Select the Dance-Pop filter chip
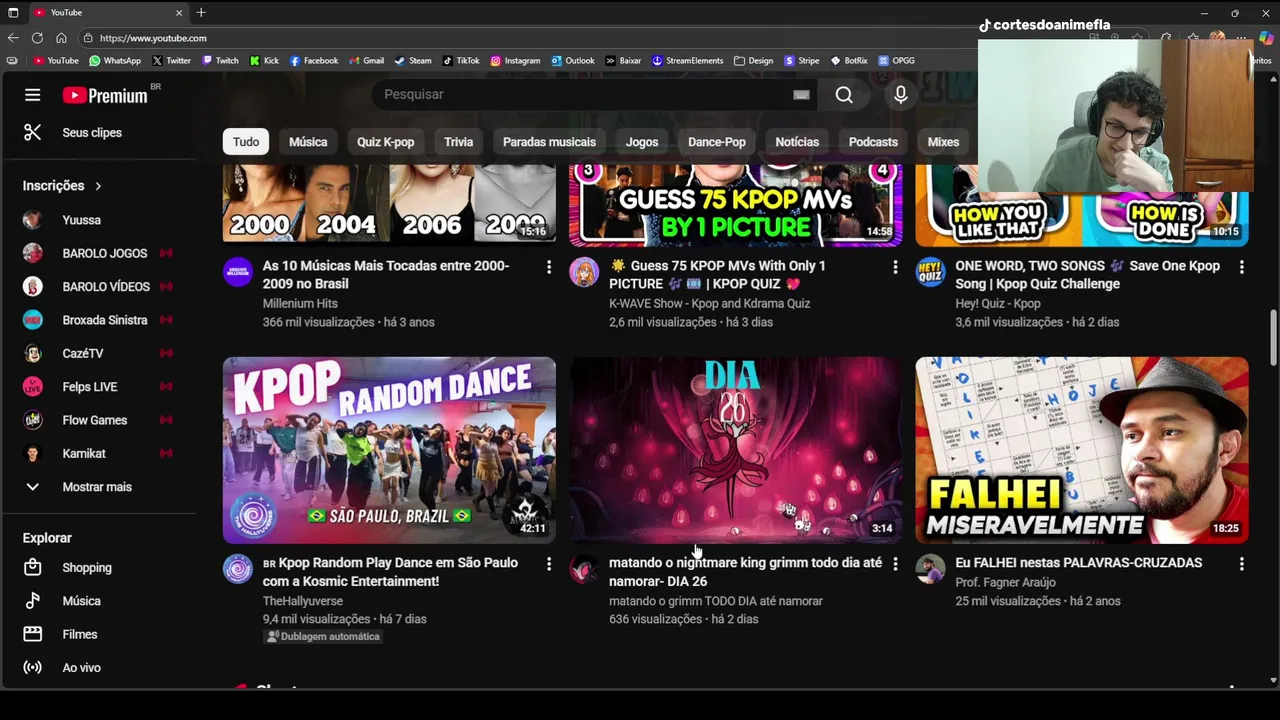Screen dimensions: 1280x720 pyautogui.click(x=717, y=142)
